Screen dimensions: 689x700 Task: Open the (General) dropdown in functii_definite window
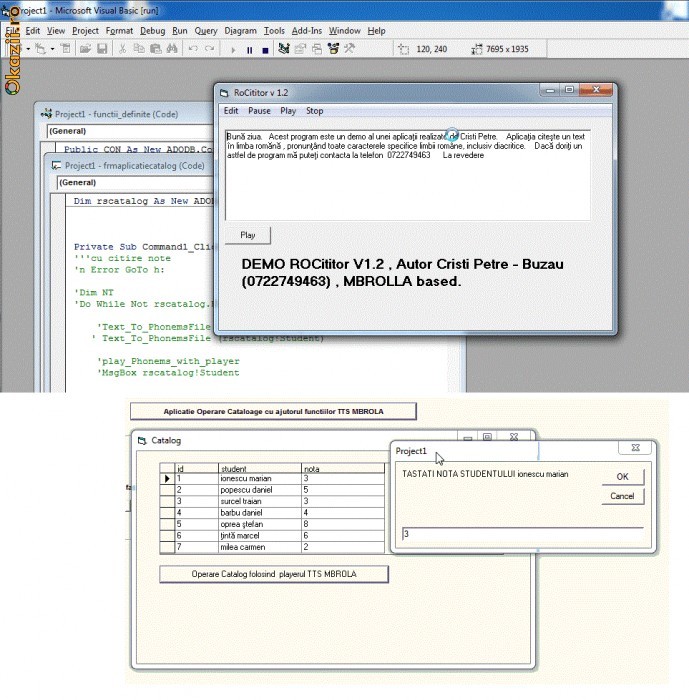click(x=129, y=131)
